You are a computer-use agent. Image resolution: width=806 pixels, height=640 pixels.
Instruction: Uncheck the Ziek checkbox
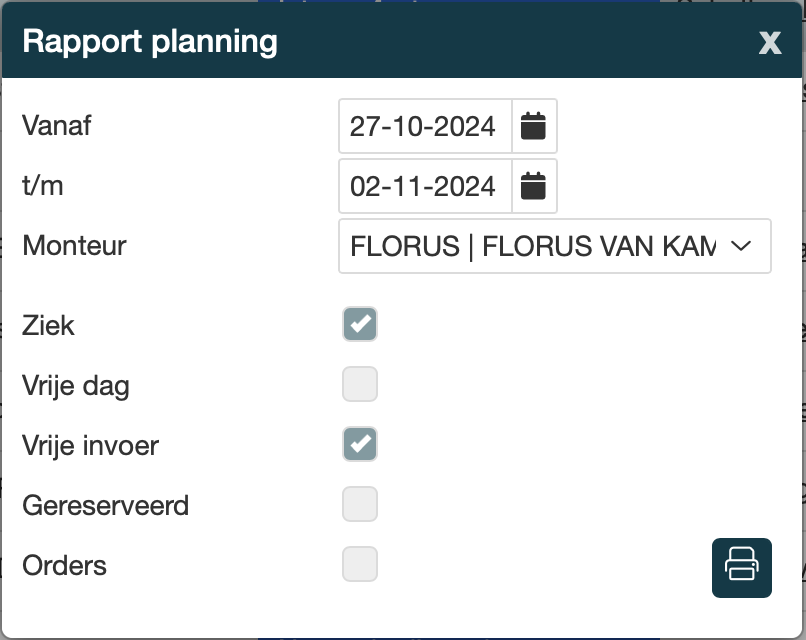[x=360, y=324]
